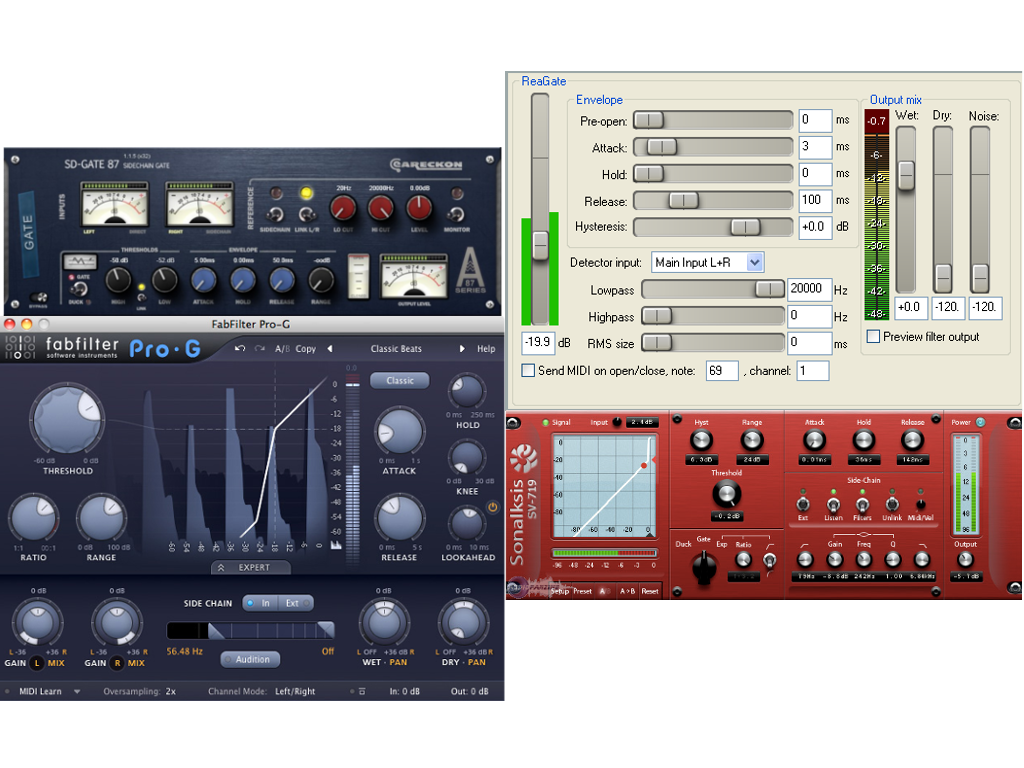Click Sonalksis Reset button
This screenshot has width=1024, height=768.
pyautogui.click(x=650, y=591)
